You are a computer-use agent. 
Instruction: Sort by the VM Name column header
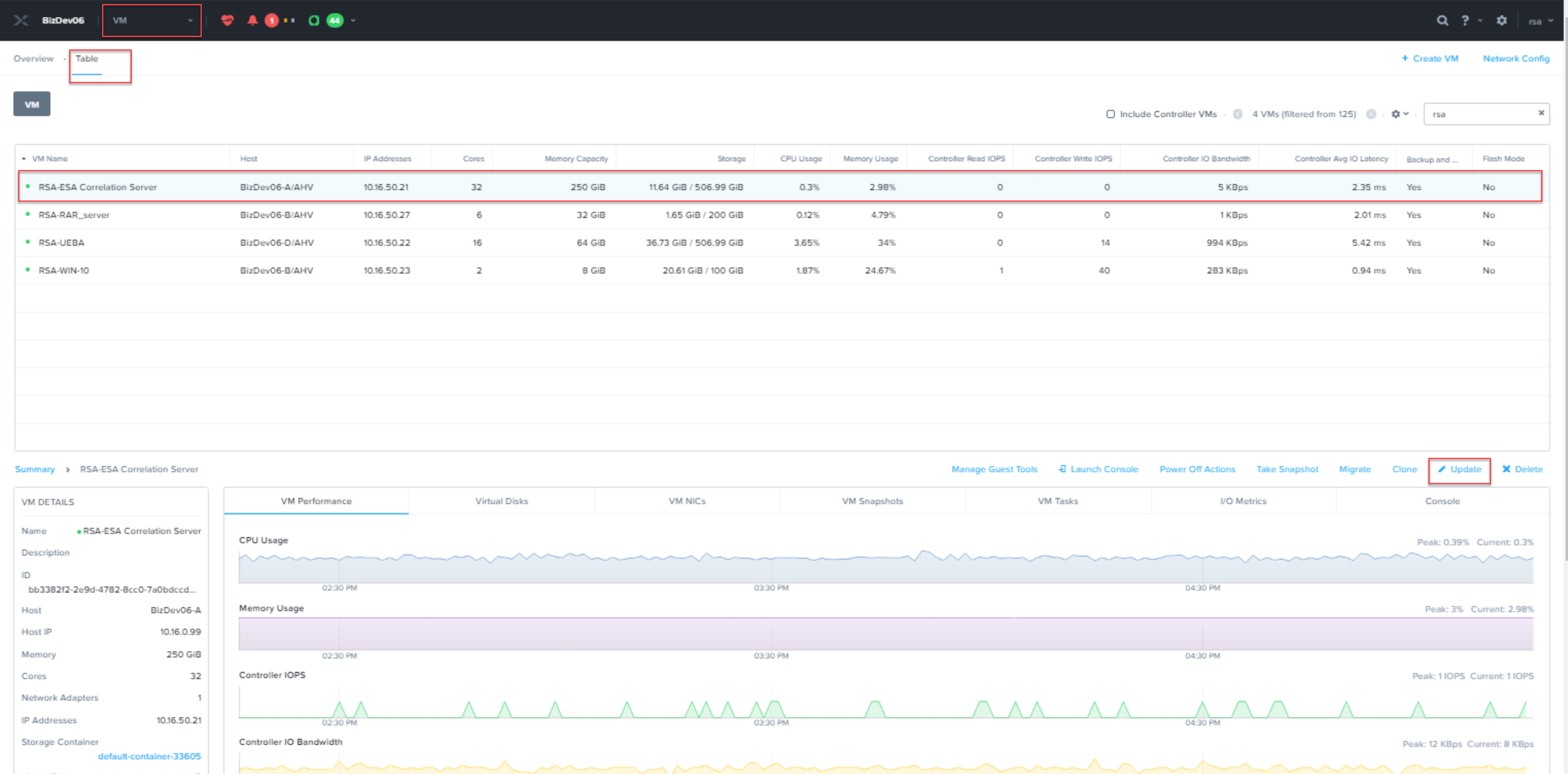[x=50, y=158]
